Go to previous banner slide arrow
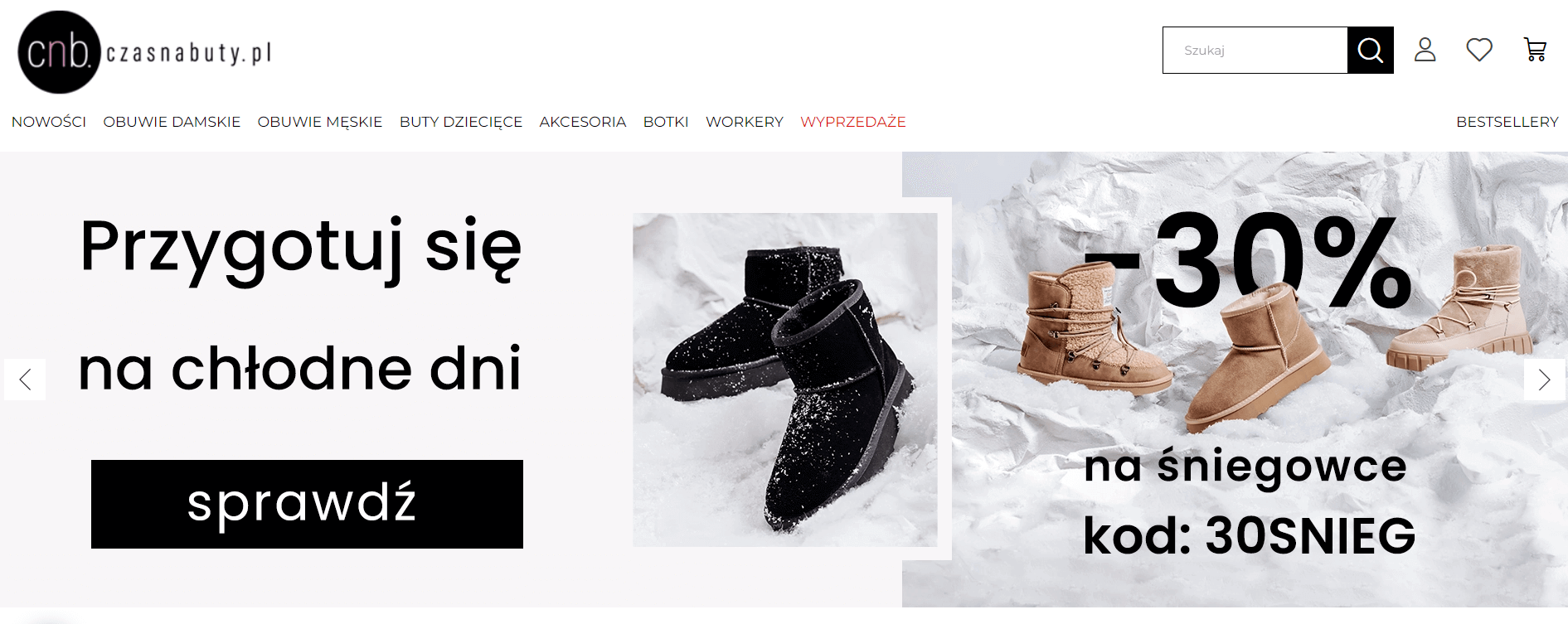 [x=25, y=380]
